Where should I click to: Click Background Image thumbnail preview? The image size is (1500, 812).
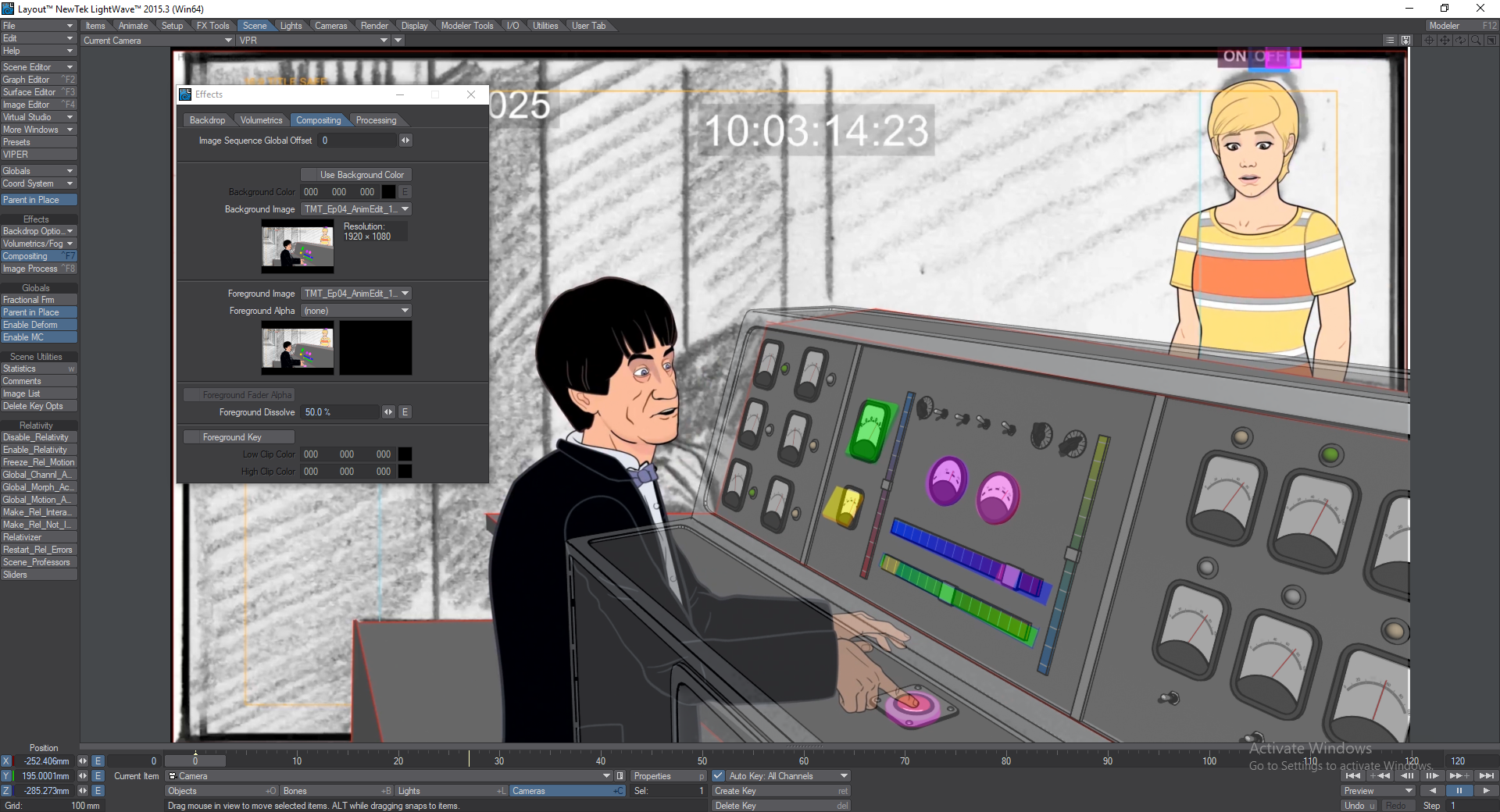298,247
